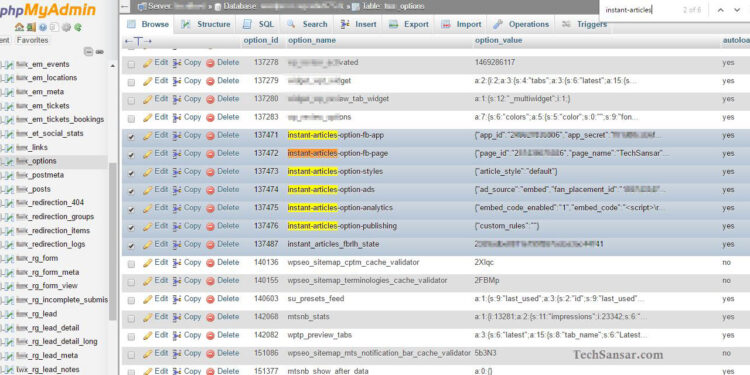
Task: Click the log out door icon
Action: (31, 27)
